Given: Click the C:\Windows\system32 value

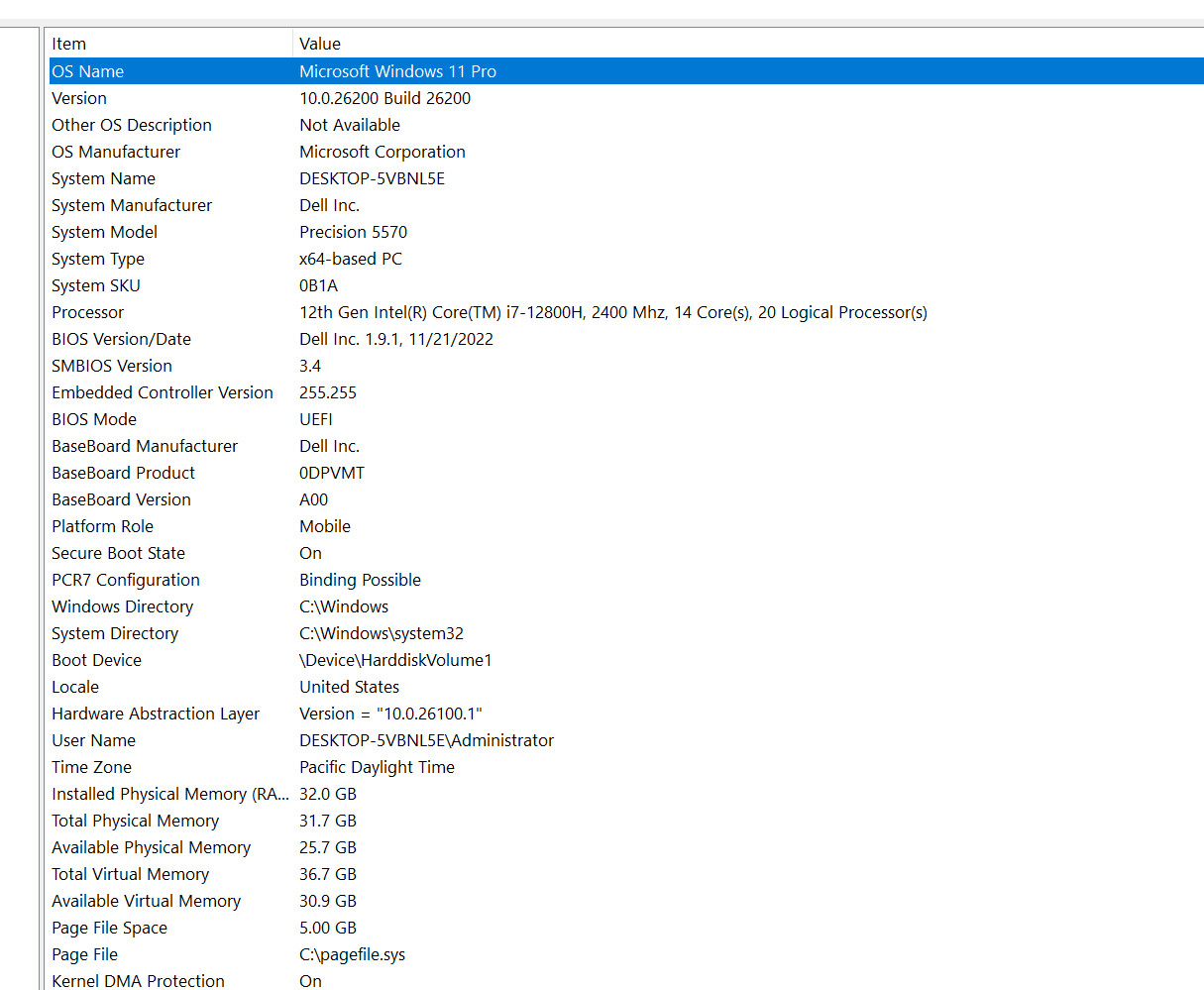Looking at the screenshot, I should click(382, 633).
